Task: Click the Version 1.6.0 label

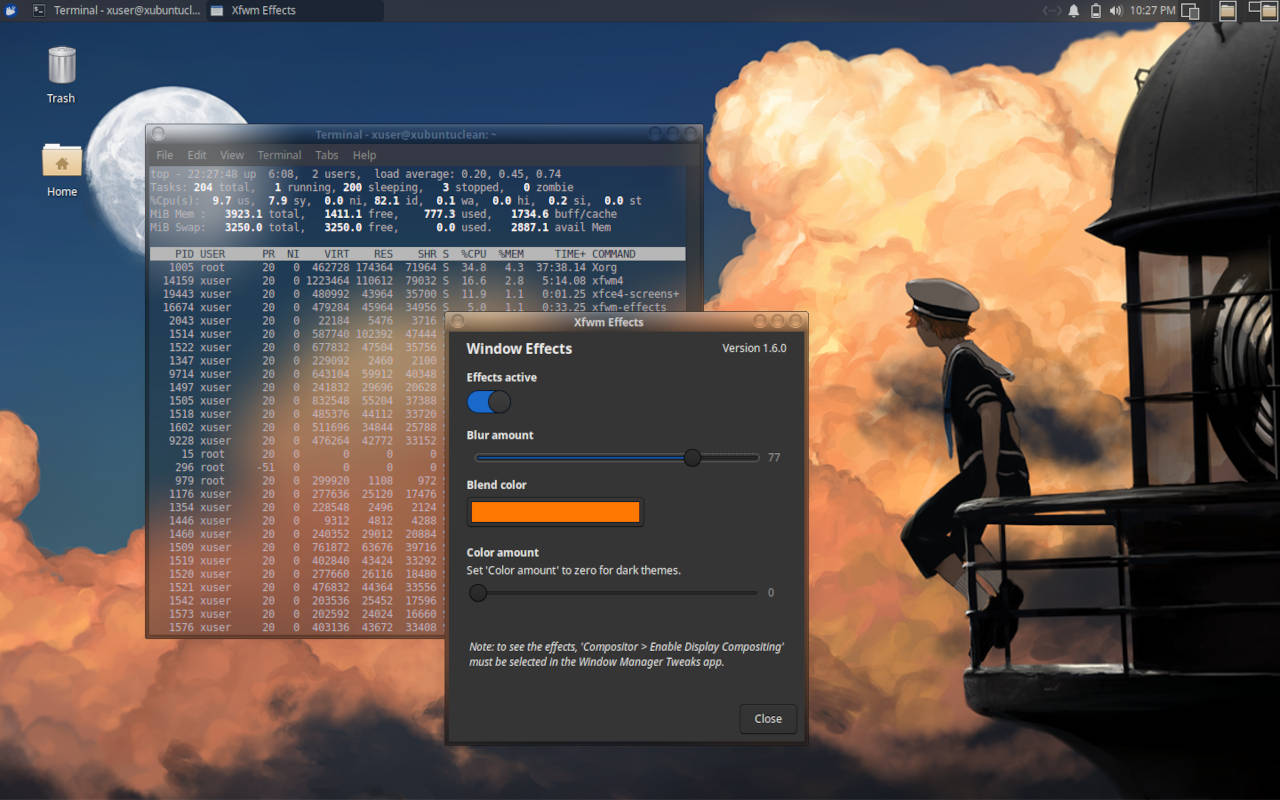Action: click(754, 348)
